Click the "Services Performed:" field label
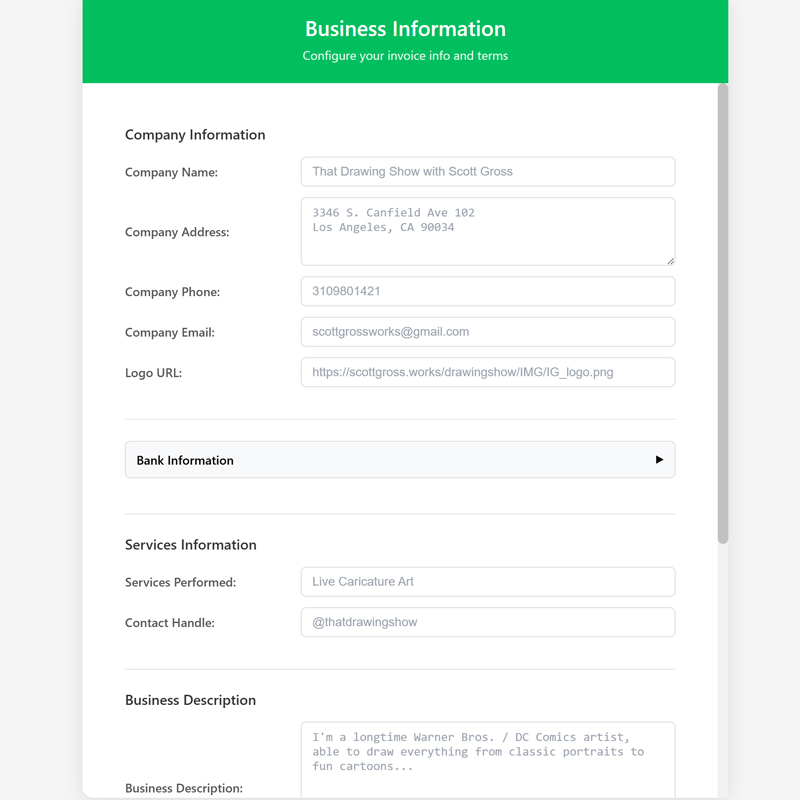 click(x=180, y=582)
